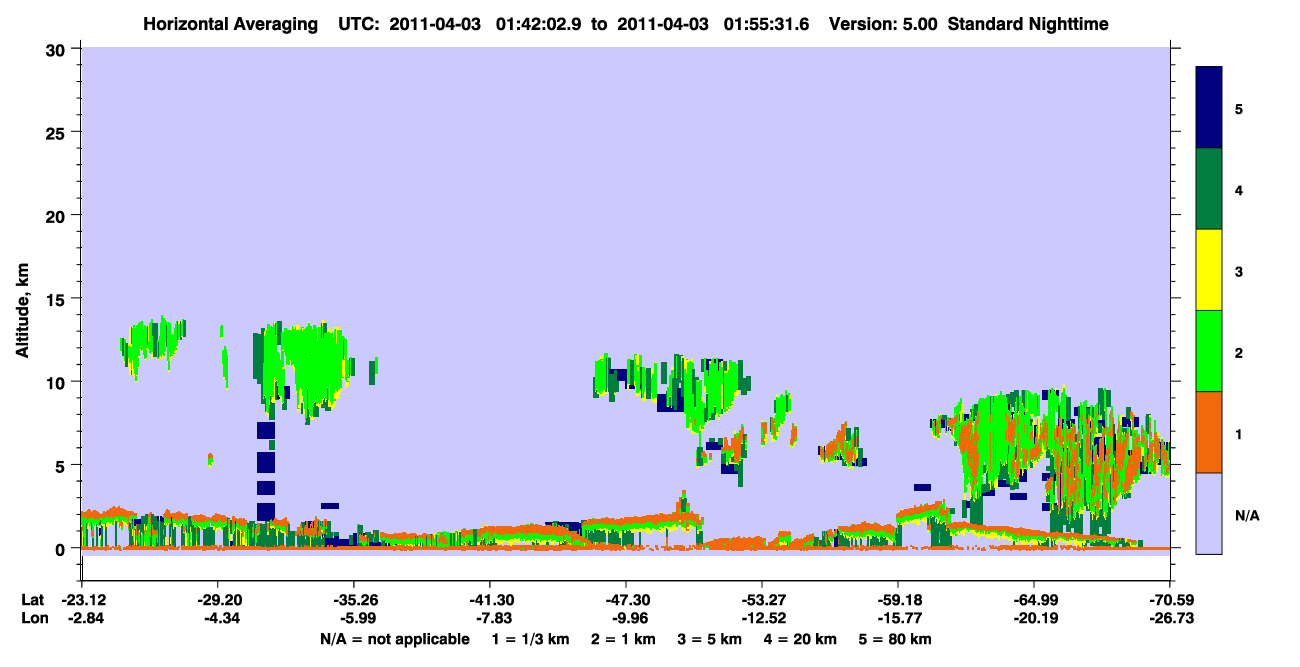Click the bright green colorbar segment for 2

click(1209, 351)
